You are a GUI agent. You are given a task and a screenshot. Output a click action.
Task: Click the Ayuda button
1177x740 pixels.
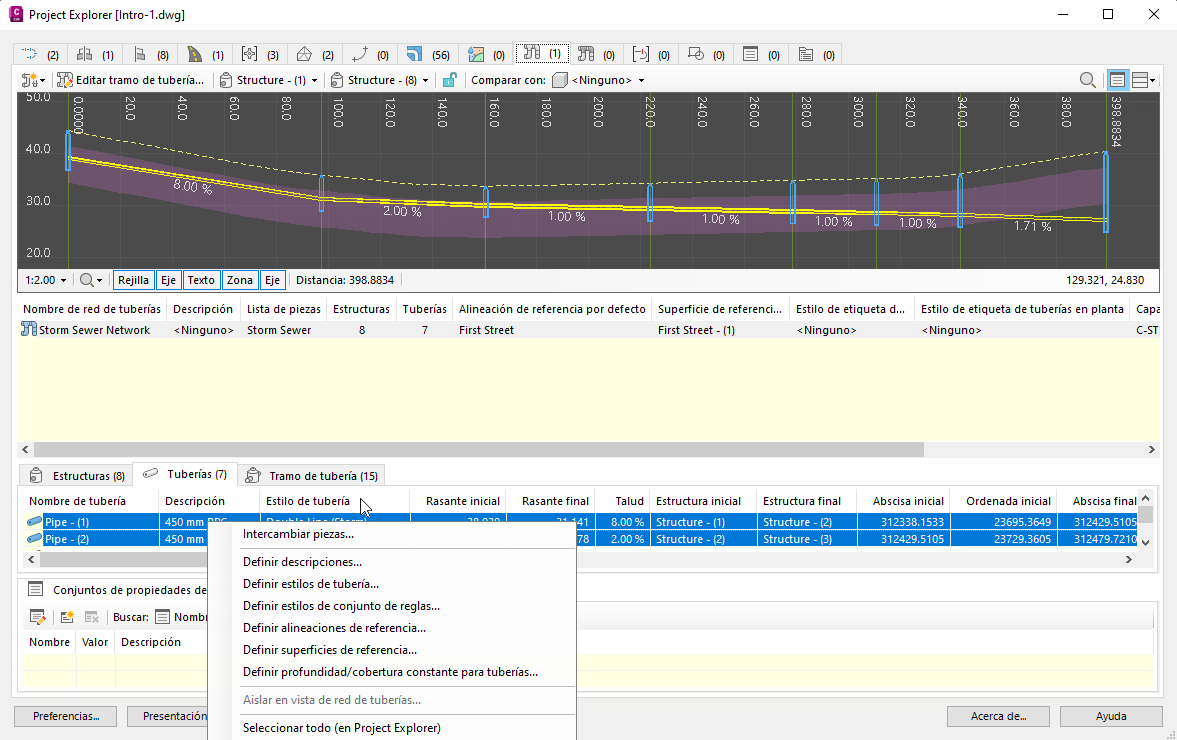point(1110,716)
